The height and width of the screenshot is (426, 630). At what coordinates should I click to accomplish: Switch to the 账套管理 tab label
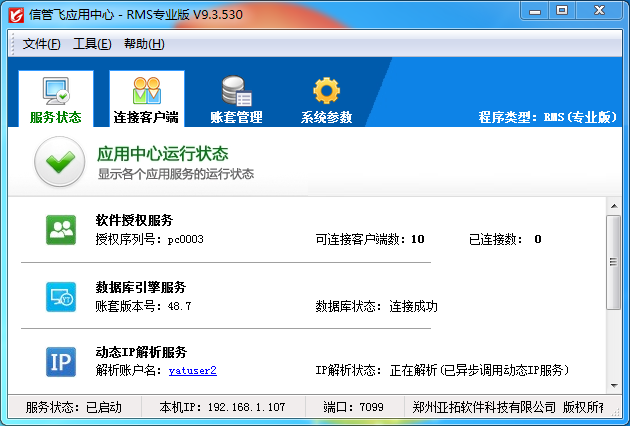[x=236, y=117]
